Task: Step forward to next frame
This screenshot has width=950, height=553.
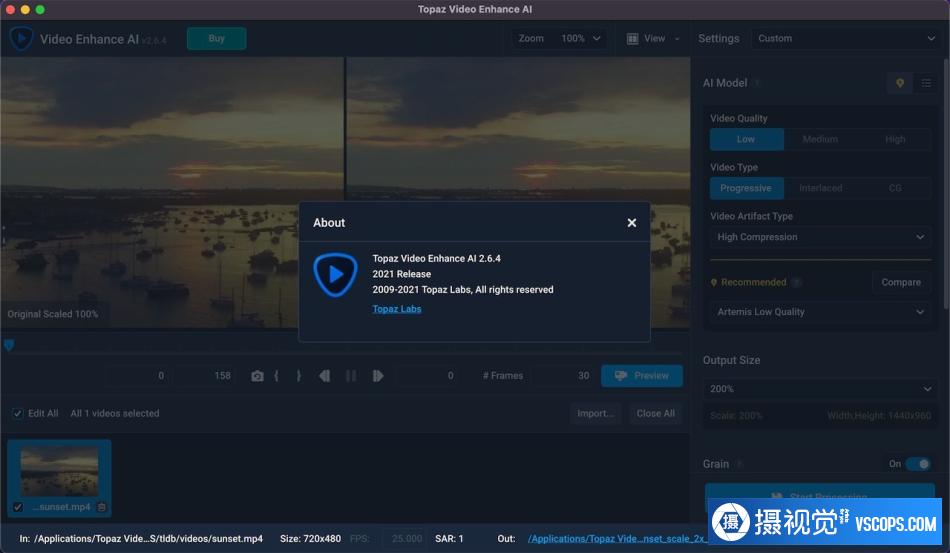Action: pyautogui.click(x=377, y=376)
